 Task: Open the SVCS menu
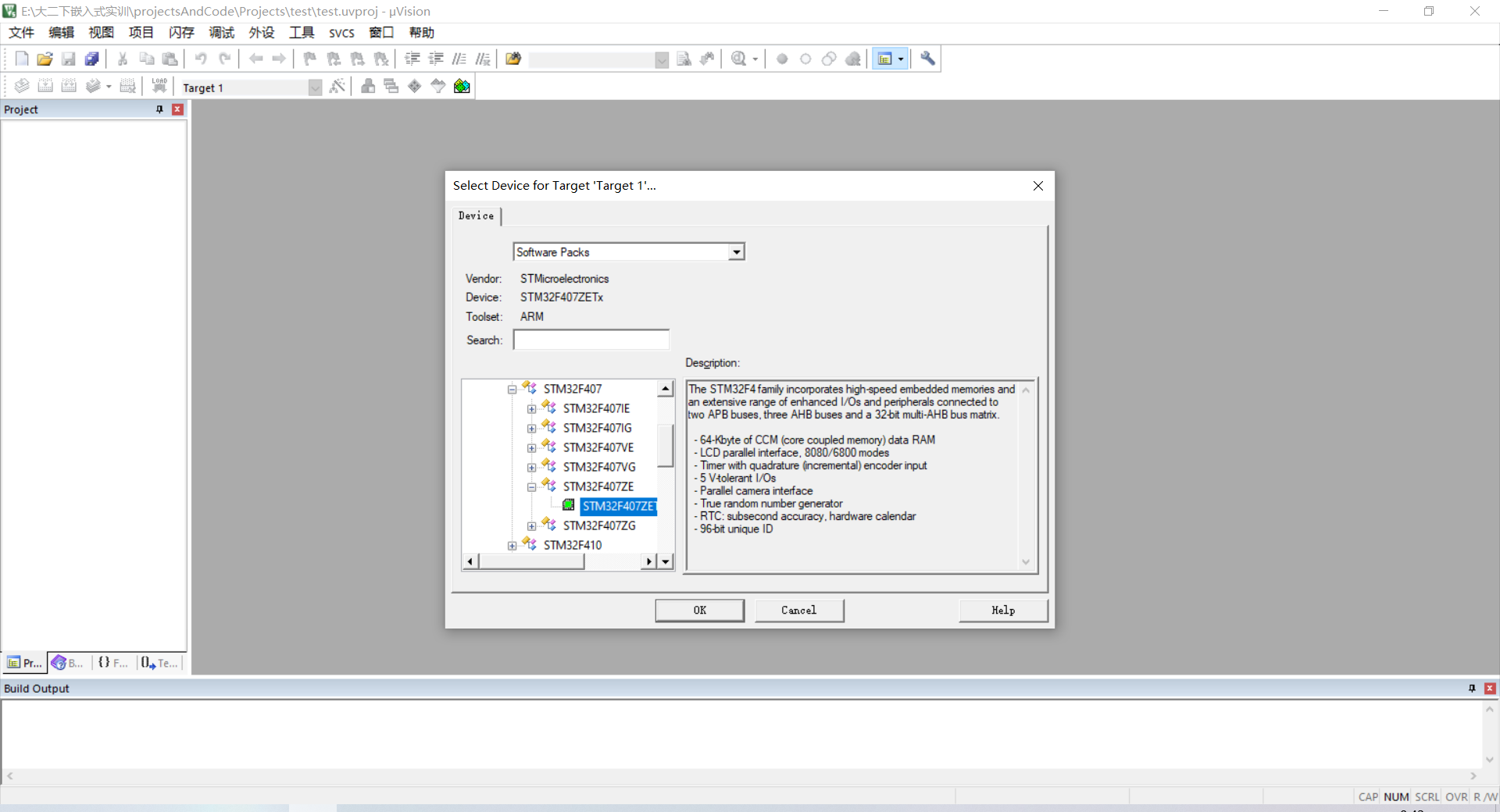point(341,32)
